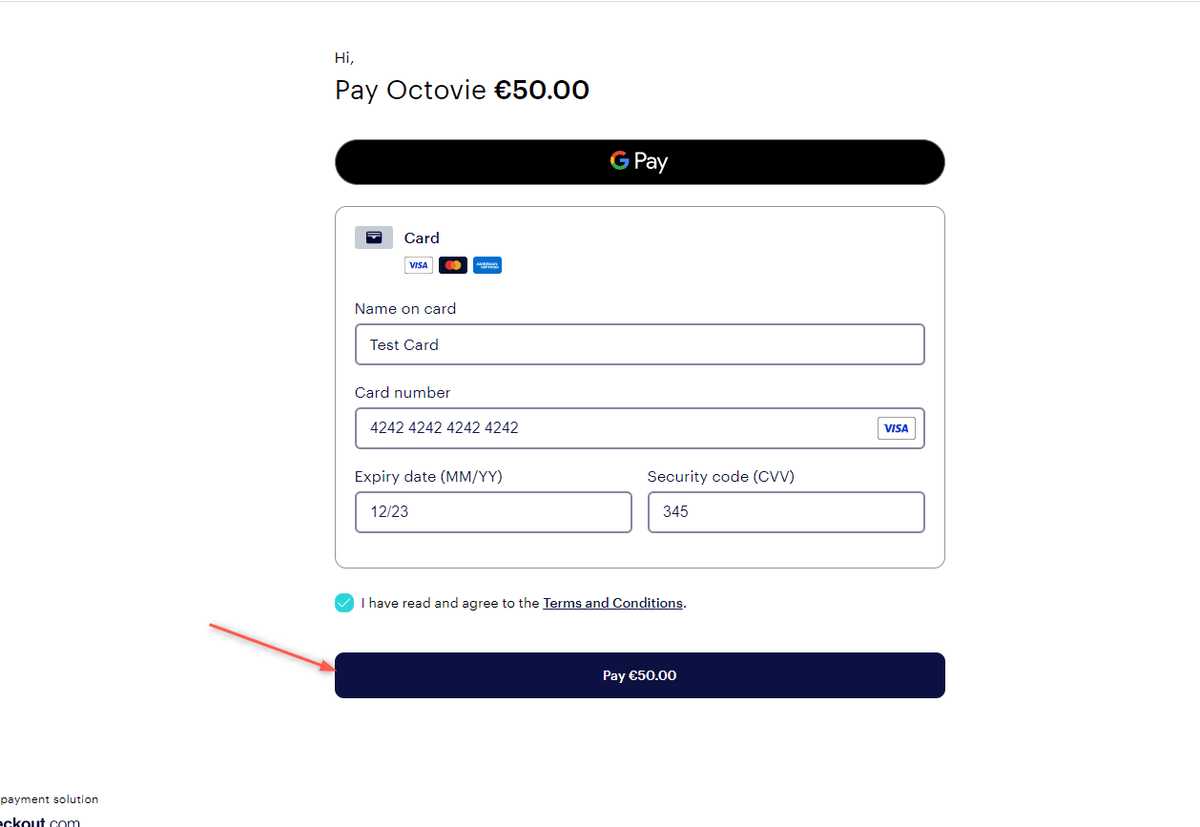Click the Security code (CVV) field
Image resolution: width=1200 pixels, height=827 pixels.
point(786,512)
